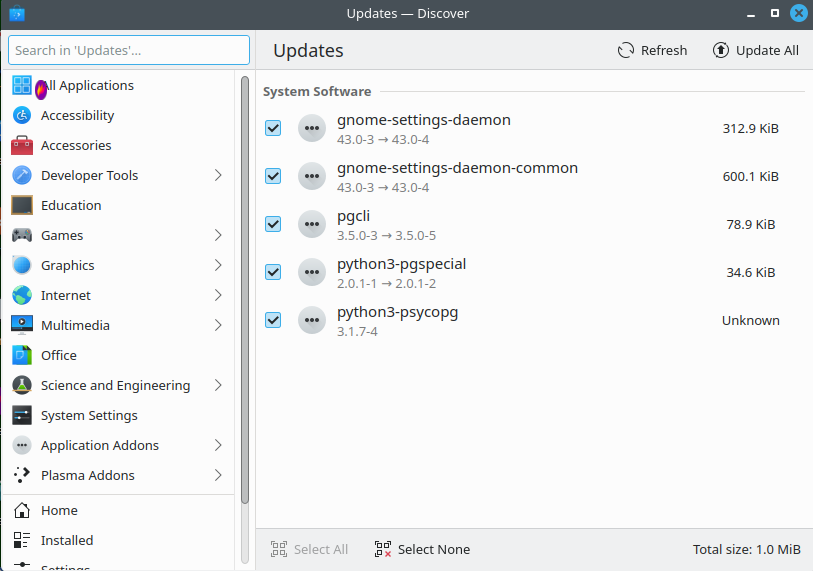The width and height of the screenshot is (813, 571).
Task: Click the gnome-settings-daemon-common package icon
Action: click(312, 176)
